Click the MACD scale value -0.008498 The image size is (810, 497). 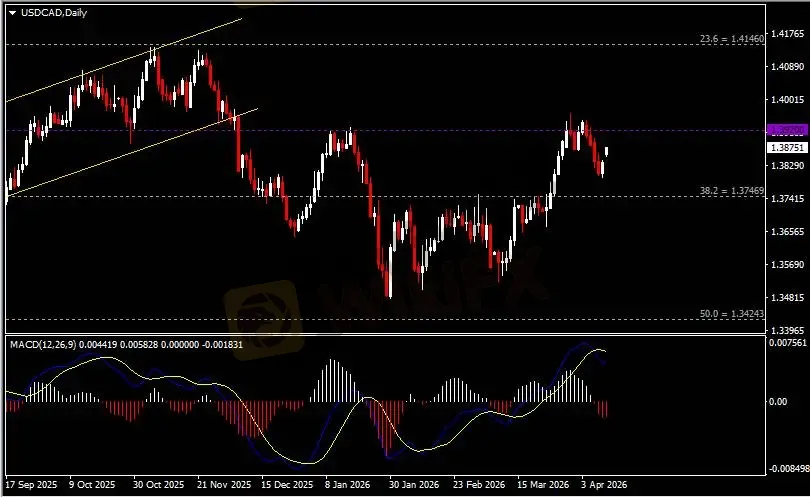788,469
